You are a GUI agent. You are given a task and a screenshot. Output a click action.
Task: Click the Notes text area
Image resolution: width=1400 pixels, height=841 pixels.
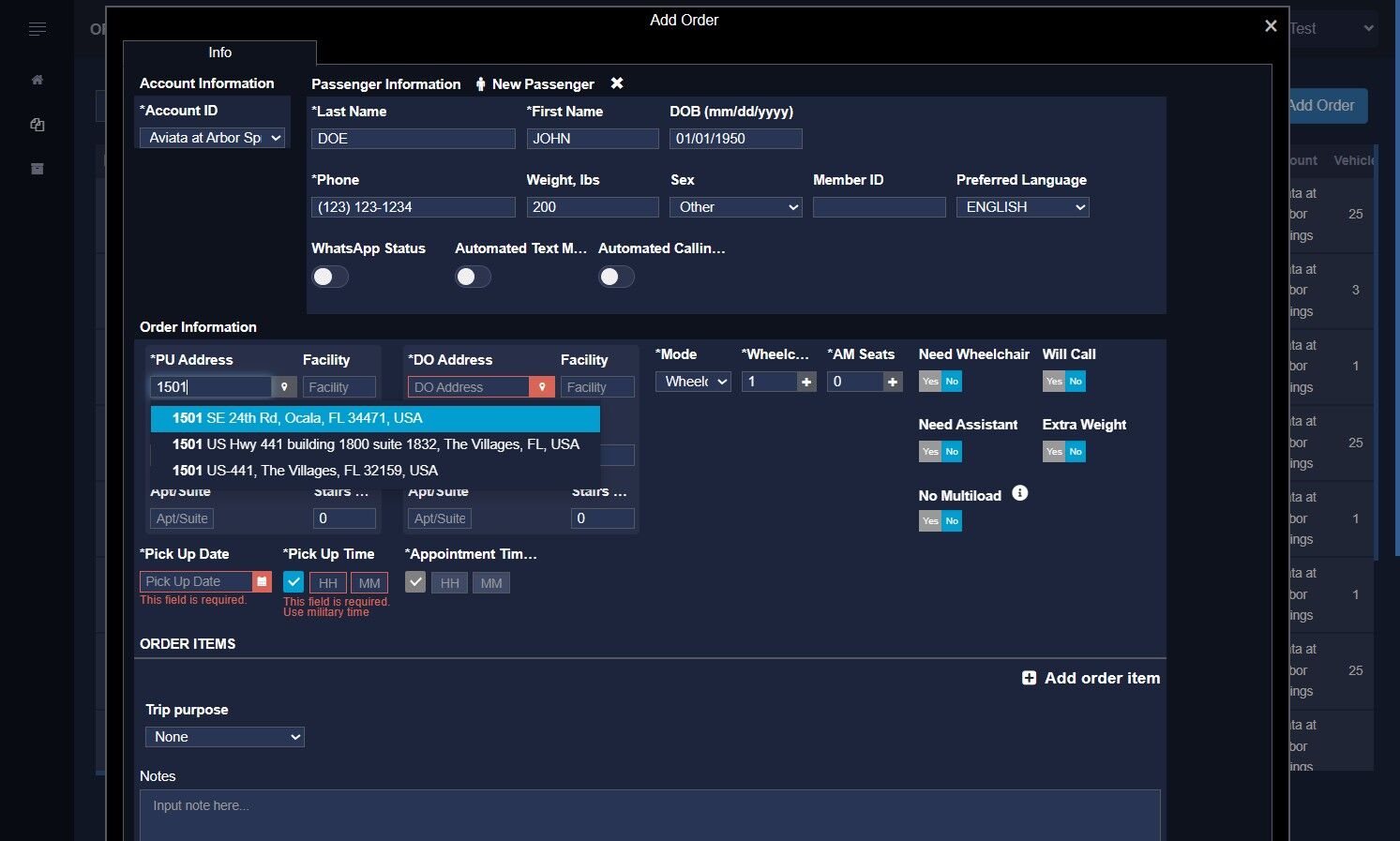tap(649, 814)
